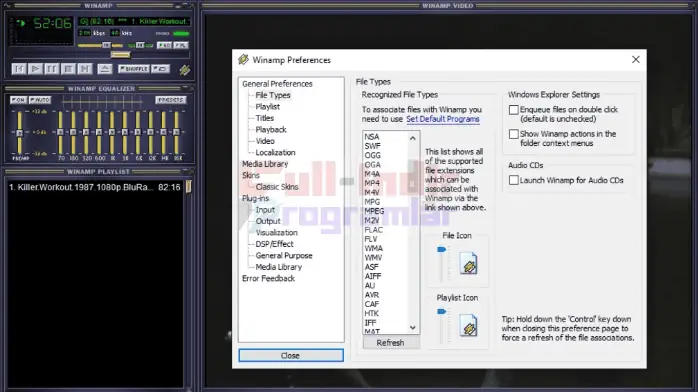Open the equalizer PRESETS menu

[170, 100]
